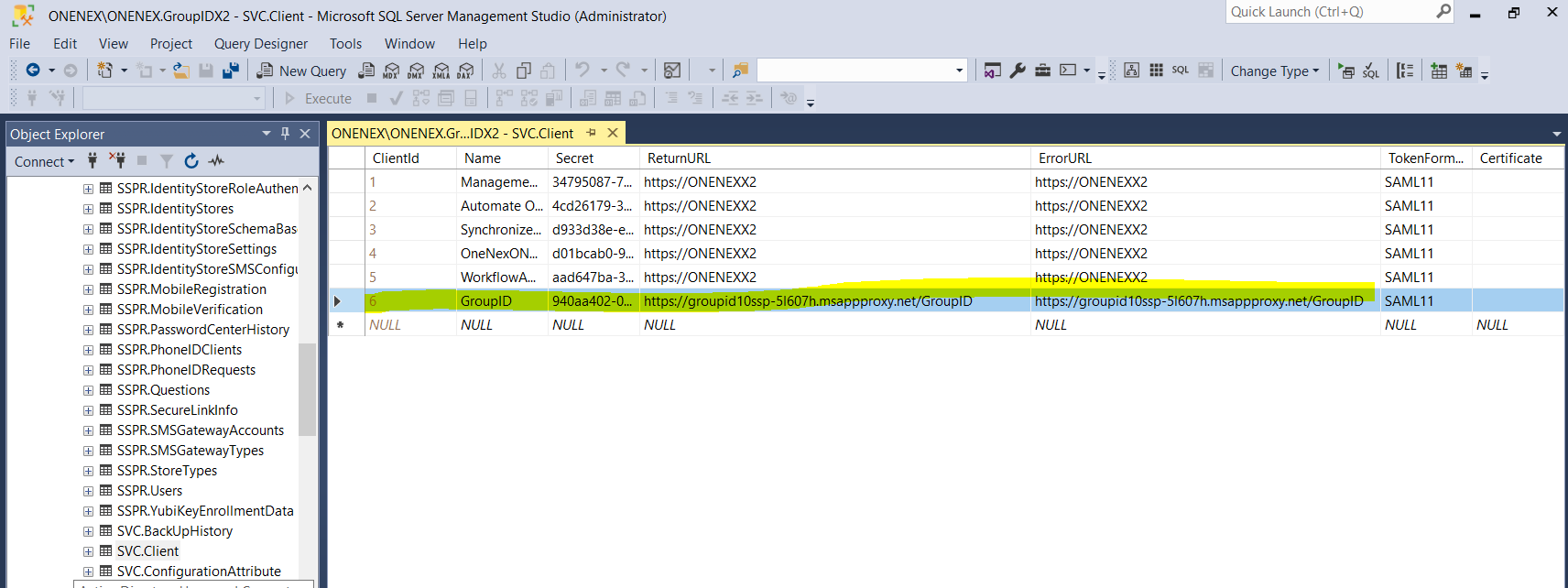Expand the SSPR.MobileRegistration table node
This screenshot has height=588, width=1568.
pos(89,289)
